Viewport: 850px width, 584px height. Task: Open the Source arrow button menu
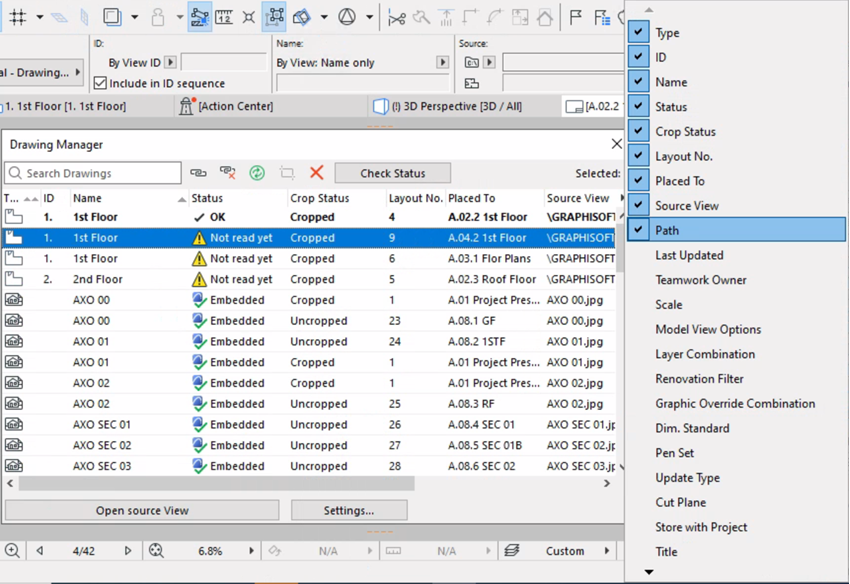click(489, 62)
